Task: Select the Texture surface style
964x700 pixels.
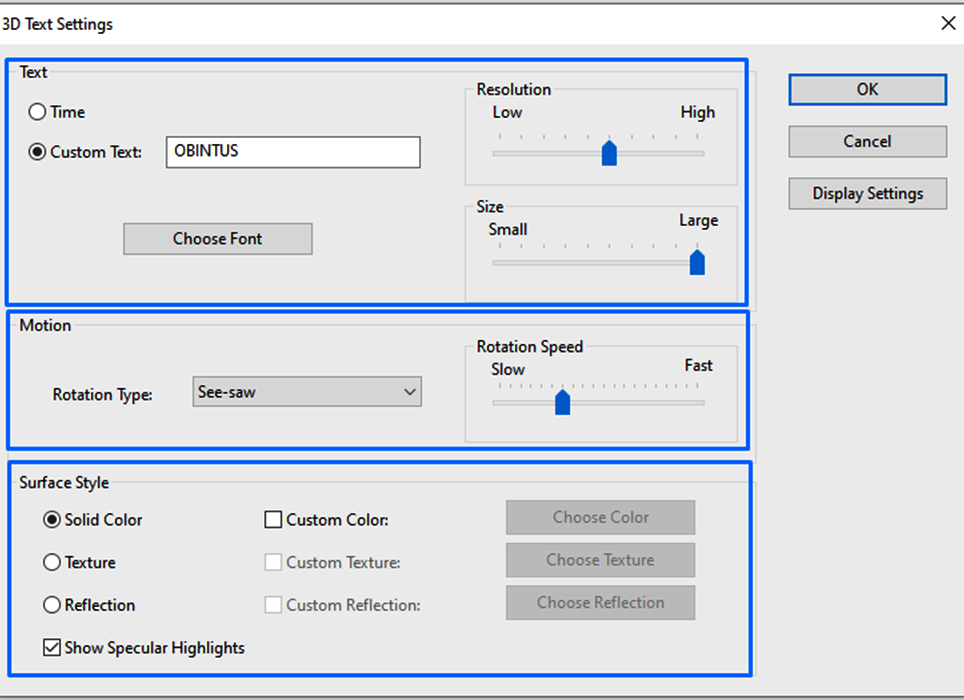Action: [51, 562]
